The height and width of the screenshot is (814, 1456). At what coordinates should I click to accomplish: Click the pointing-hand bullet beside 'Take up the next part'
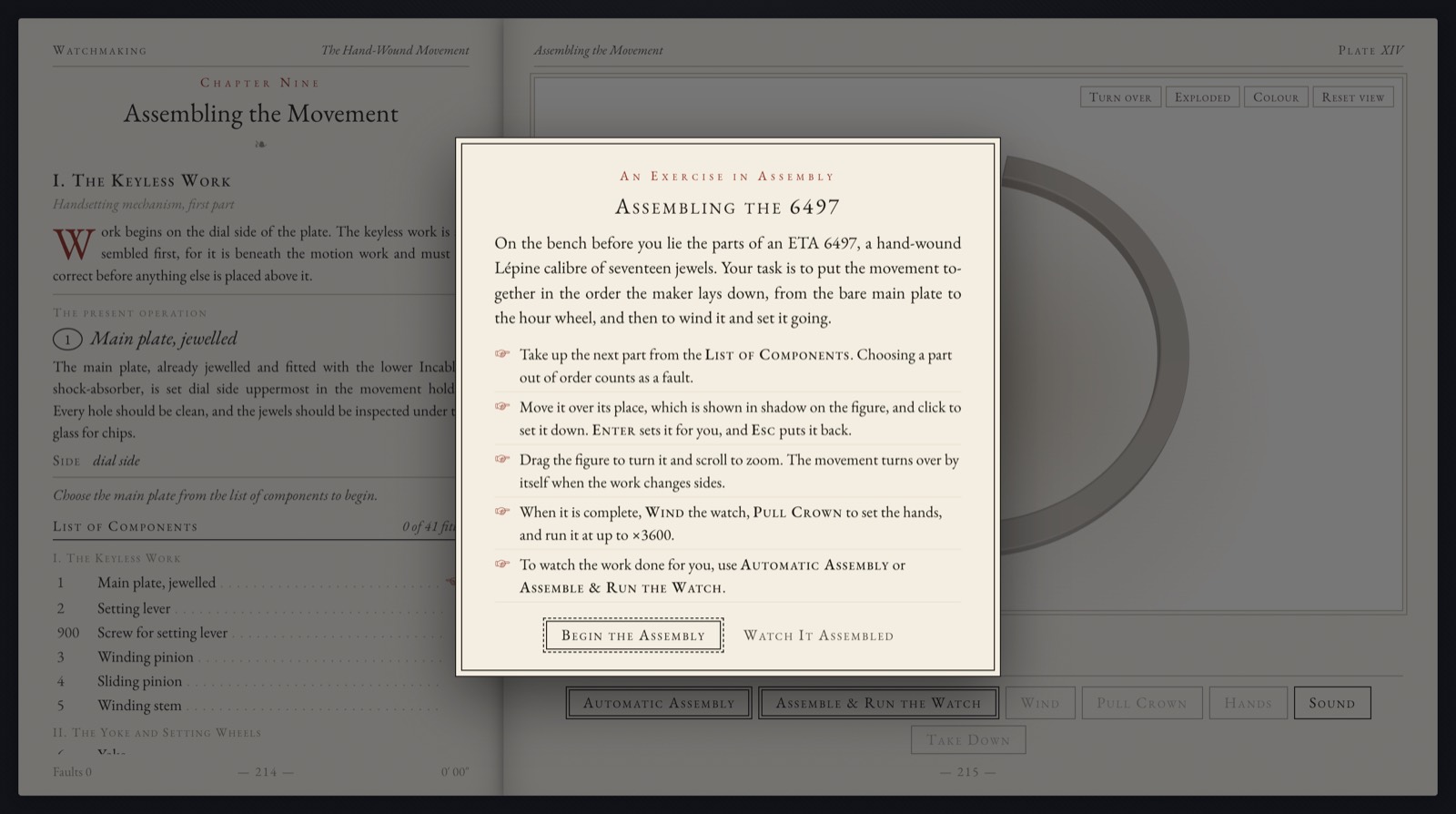pos(501,353)
